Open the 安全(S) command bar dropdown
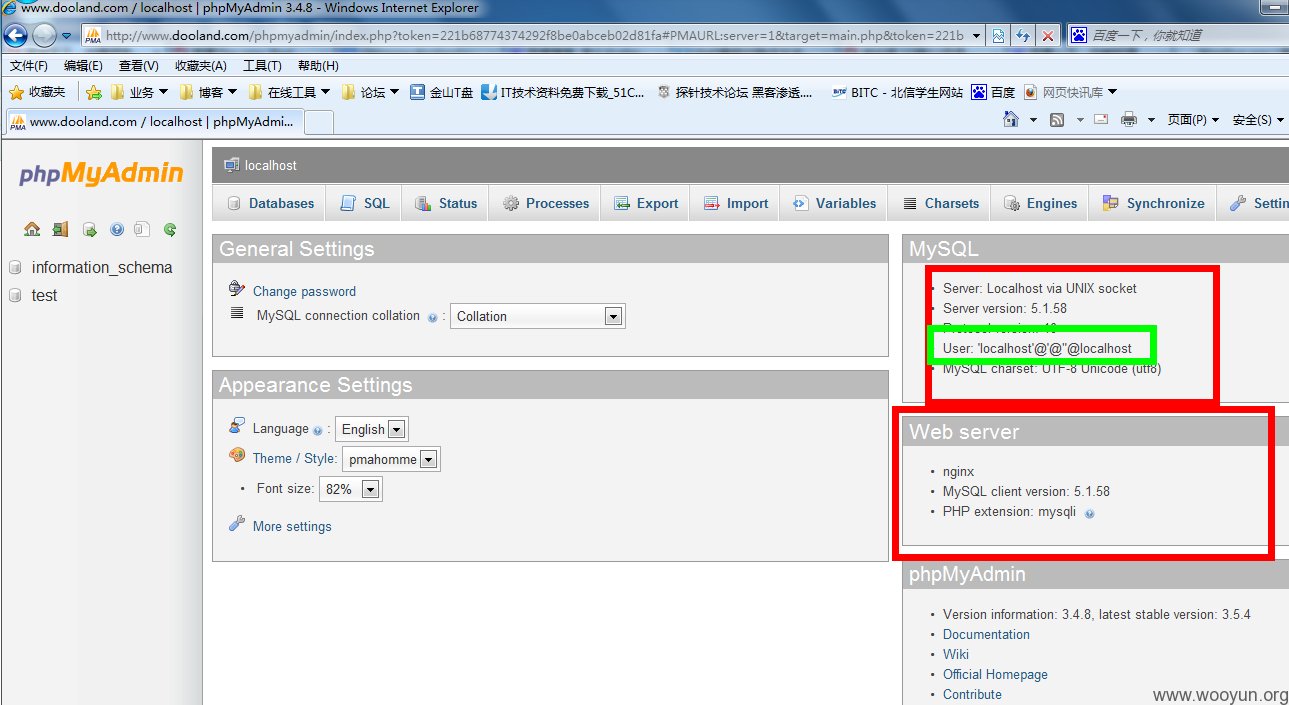Viewport: 1289px width, 705px height. [1258, 120]
